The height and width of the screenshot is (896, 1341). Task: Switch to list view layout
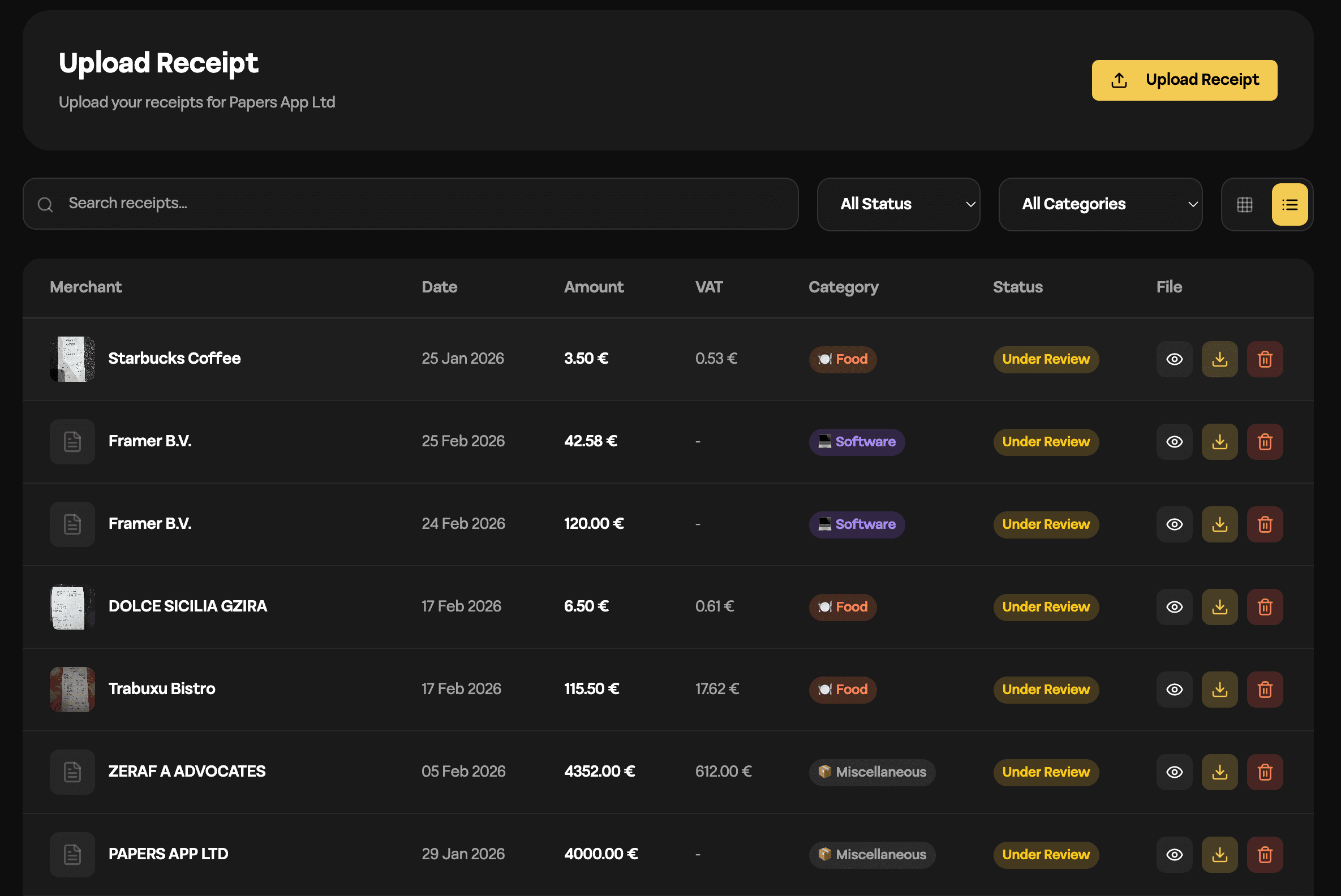tap(1290, 204)
